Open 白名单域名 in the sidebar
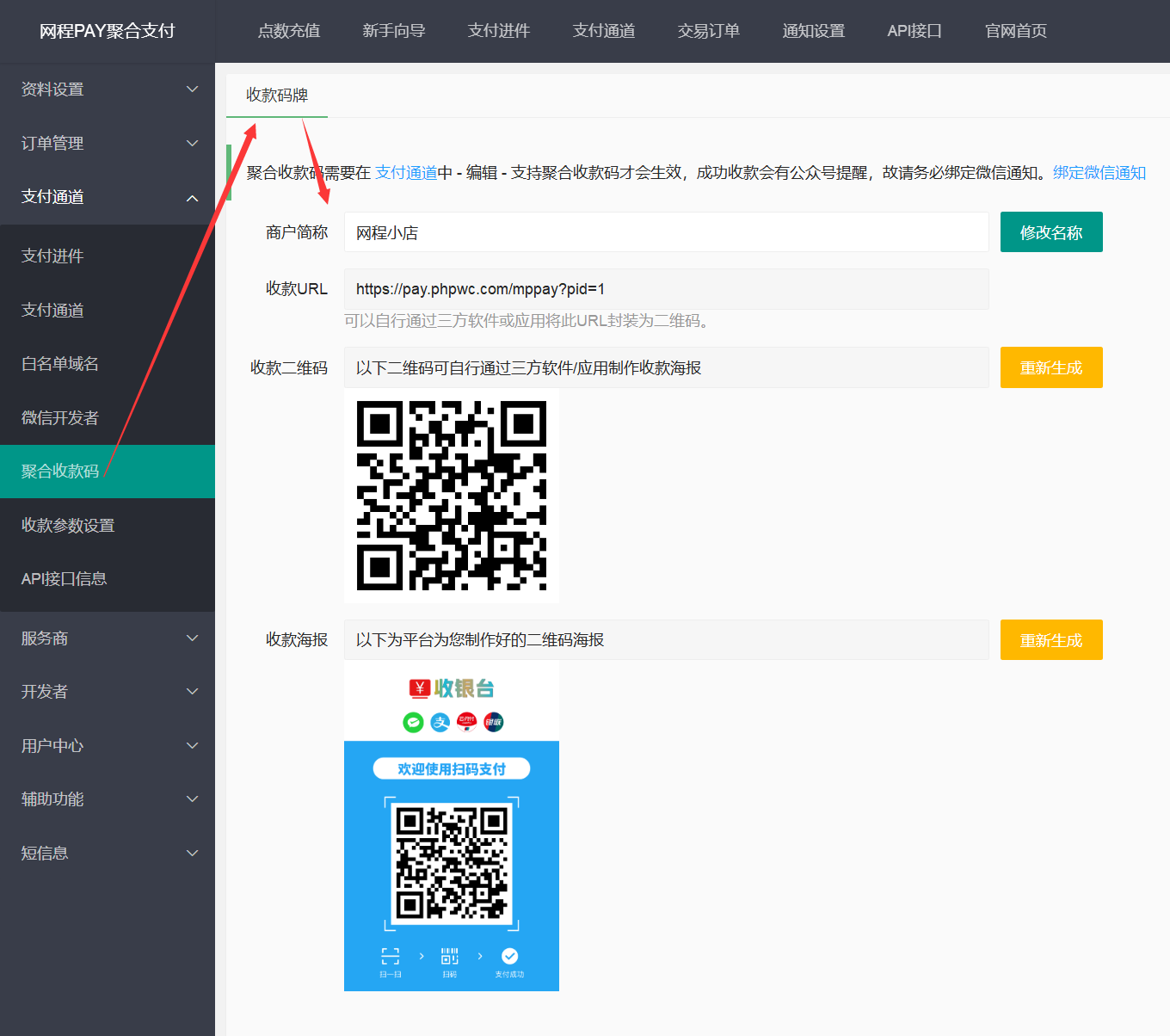Image resolution: width=1170 pixels, height=1036 pixels. (x=60, y=364)
